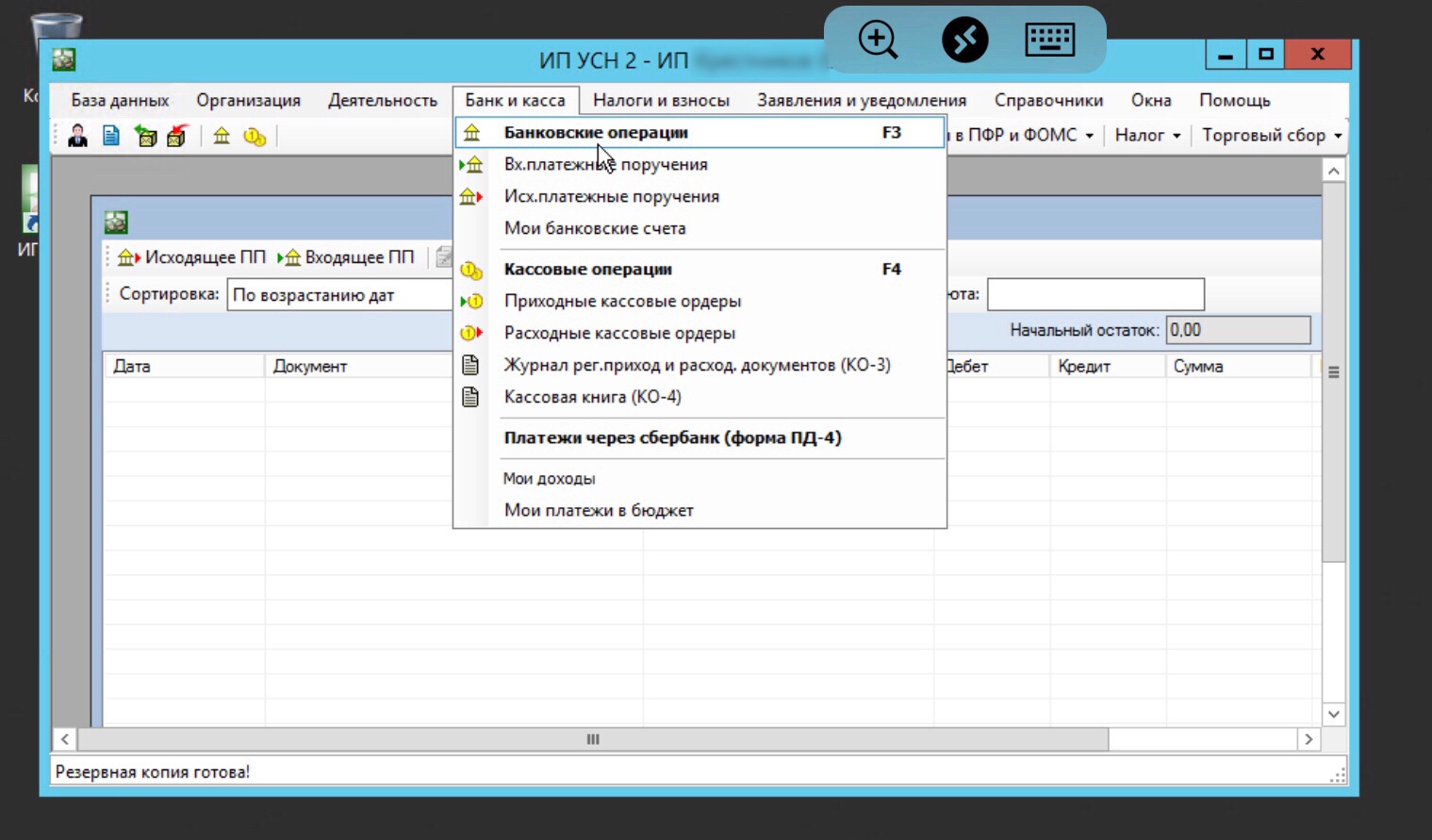
Task: Select Вх.платежные поручения entry
Action: click(x=700, y=165)
